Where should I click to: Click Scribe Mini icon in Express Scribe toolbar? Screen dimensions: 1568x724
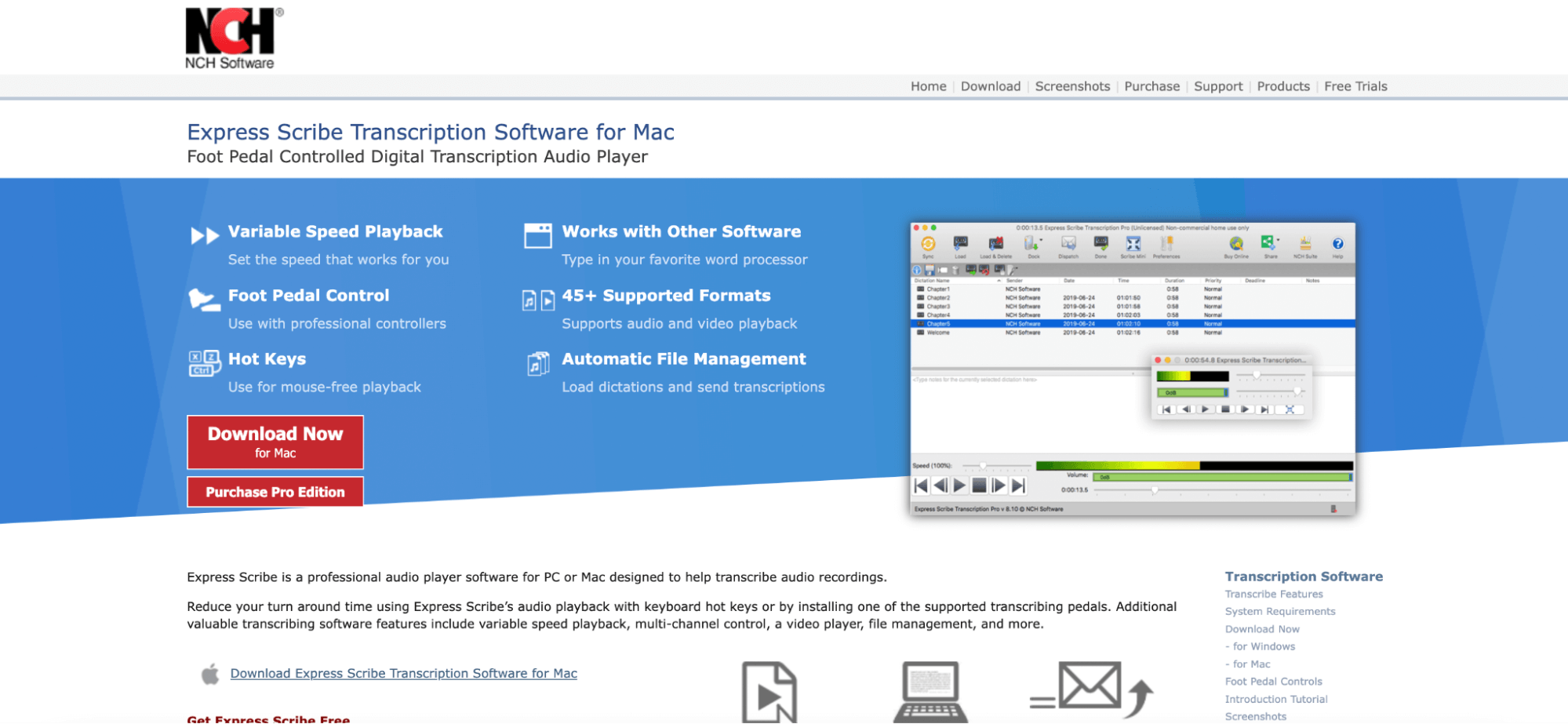1133,244
